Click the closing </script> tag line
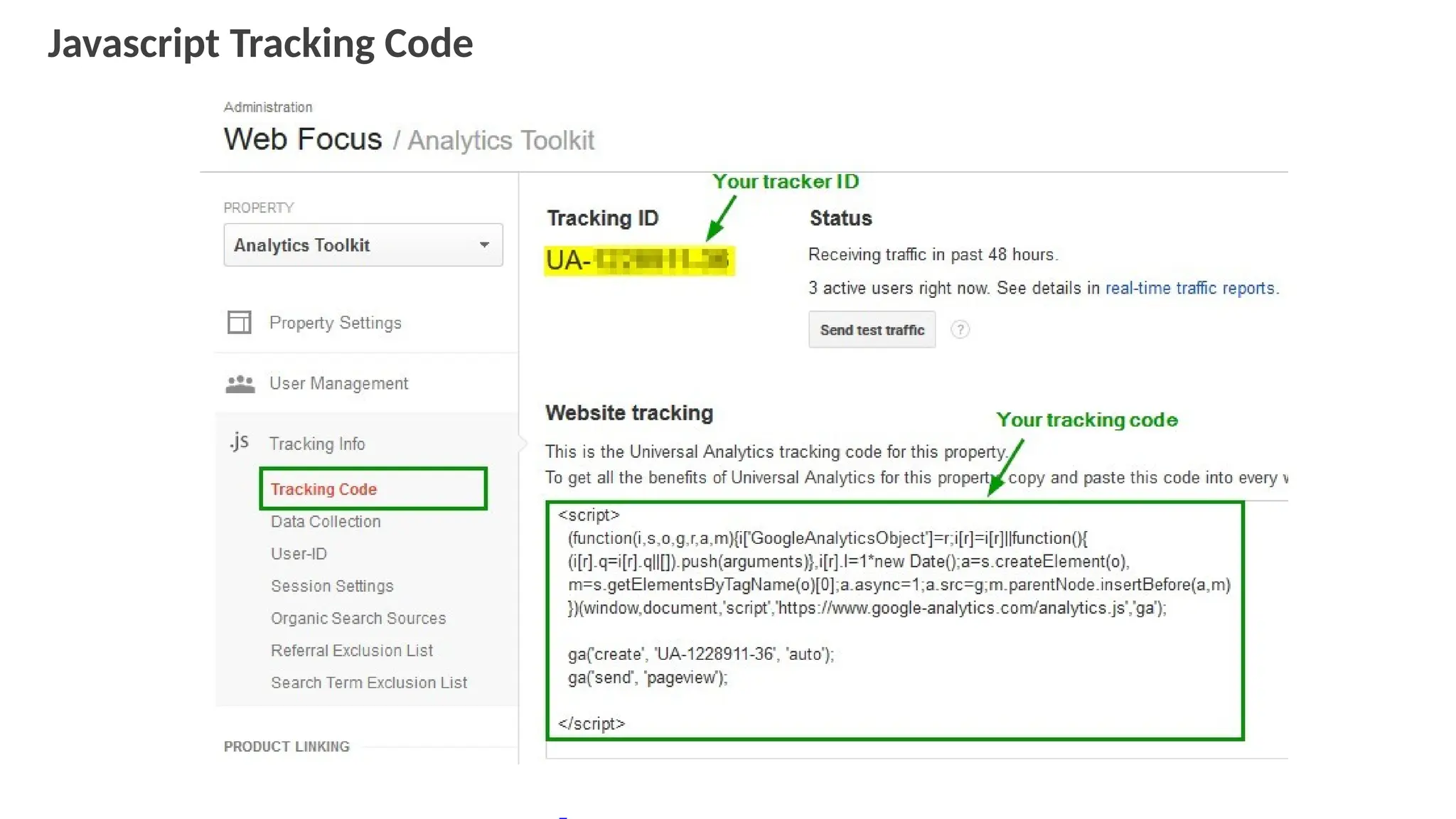Viewport: 1456px width, 819px height. click(x=591, y=724)
